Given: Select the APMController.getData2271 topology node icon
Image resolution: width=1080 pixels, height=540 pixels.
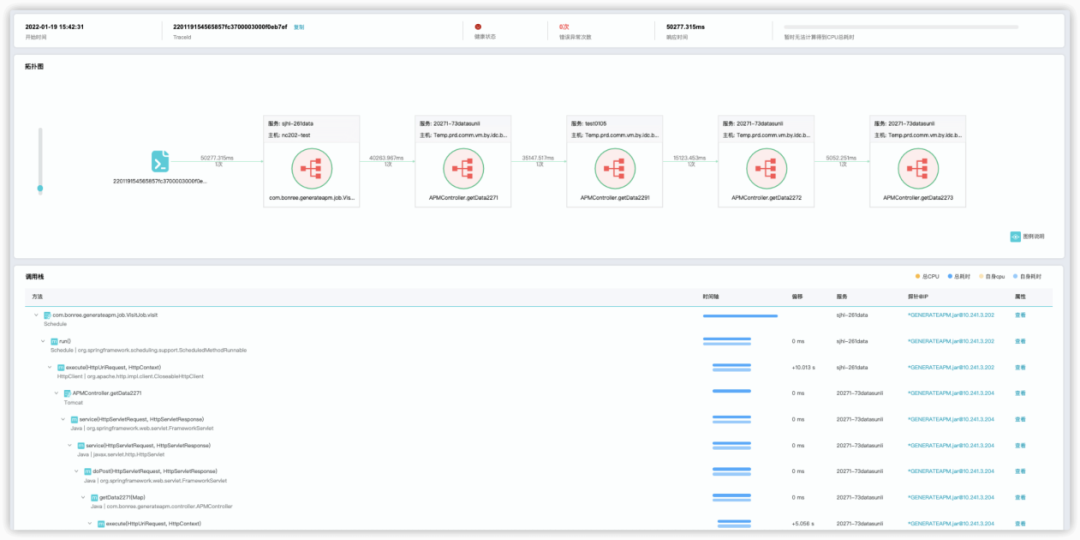Looking at the screenshot, I should tap(463, 166).
